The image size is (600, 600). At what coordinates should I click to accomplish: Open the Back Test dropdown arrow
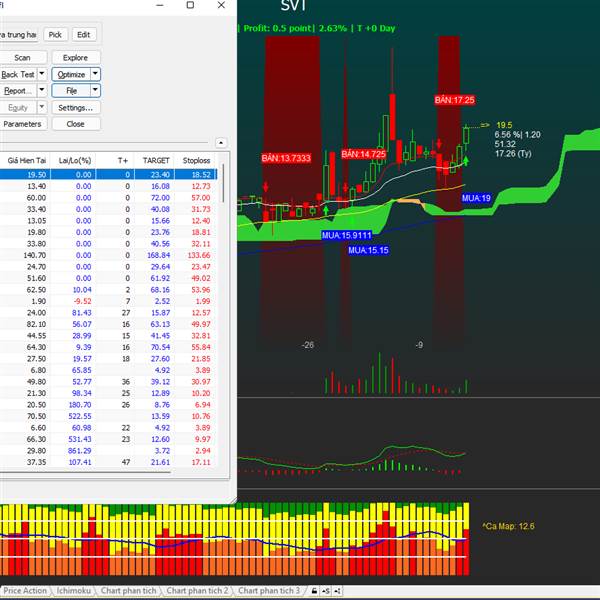click(42, 74)
